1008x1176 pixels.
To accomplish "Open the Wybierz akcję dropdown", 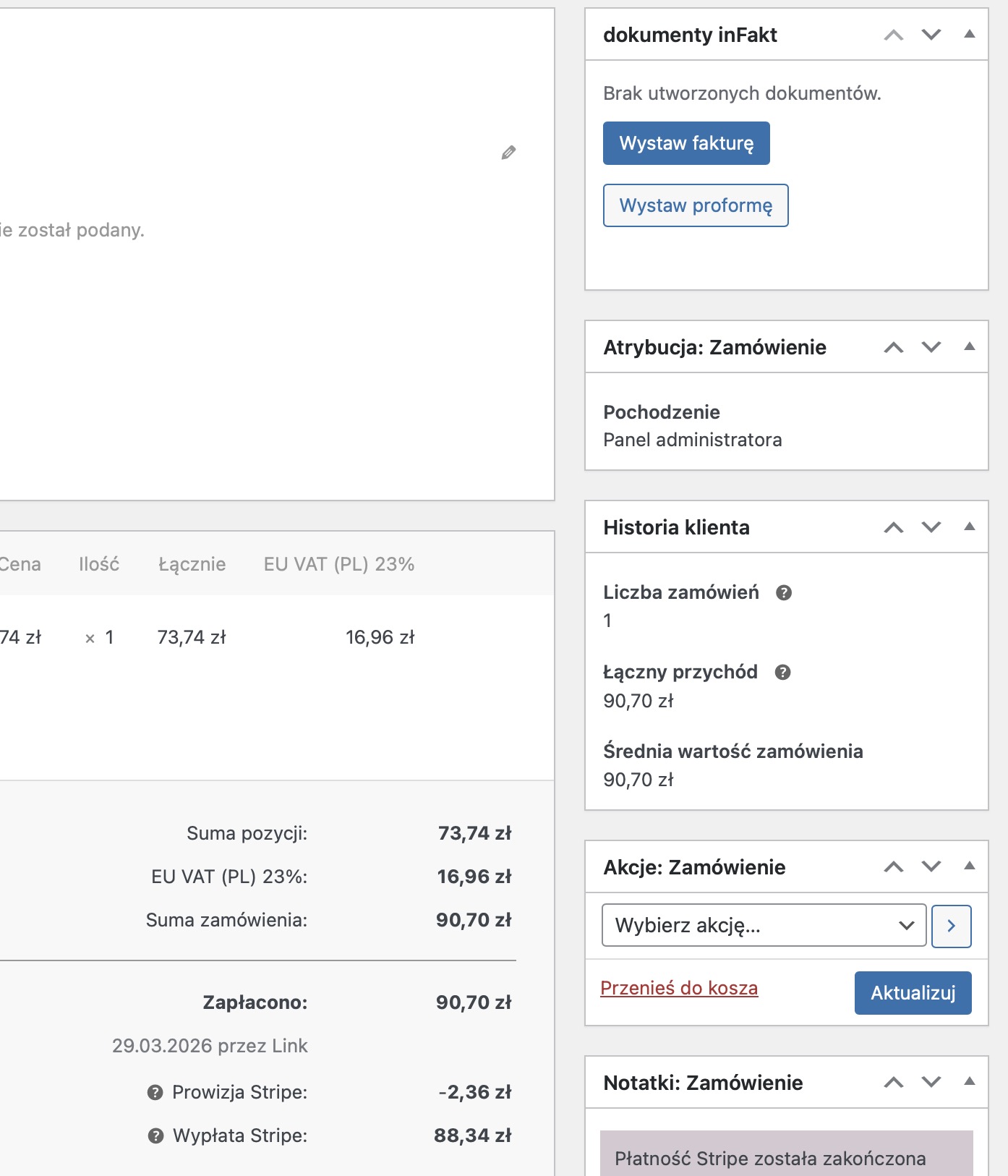I will tap(764, 925).
